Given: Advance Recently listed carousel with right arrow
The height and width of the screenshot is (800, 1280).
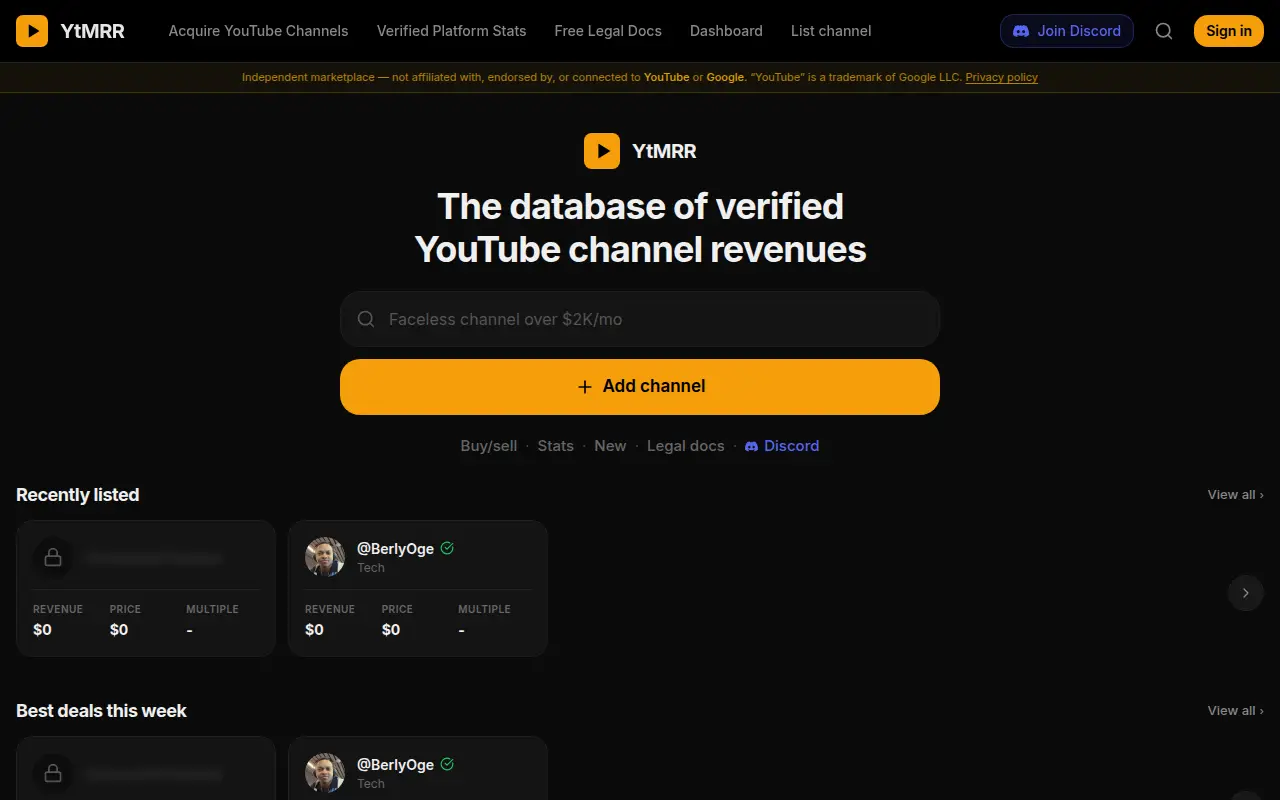Looking at the screenshot, I should pos(1245,593).
